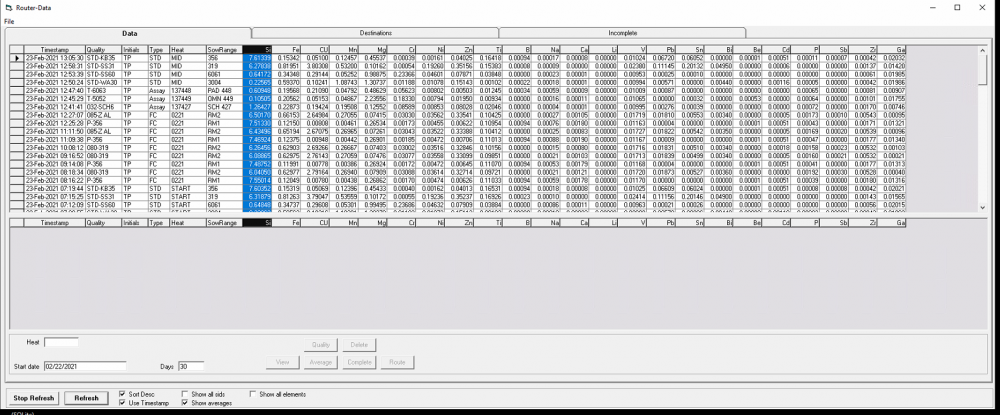
Task: Click the Timestamp header in lower grid
Action: 55,222
